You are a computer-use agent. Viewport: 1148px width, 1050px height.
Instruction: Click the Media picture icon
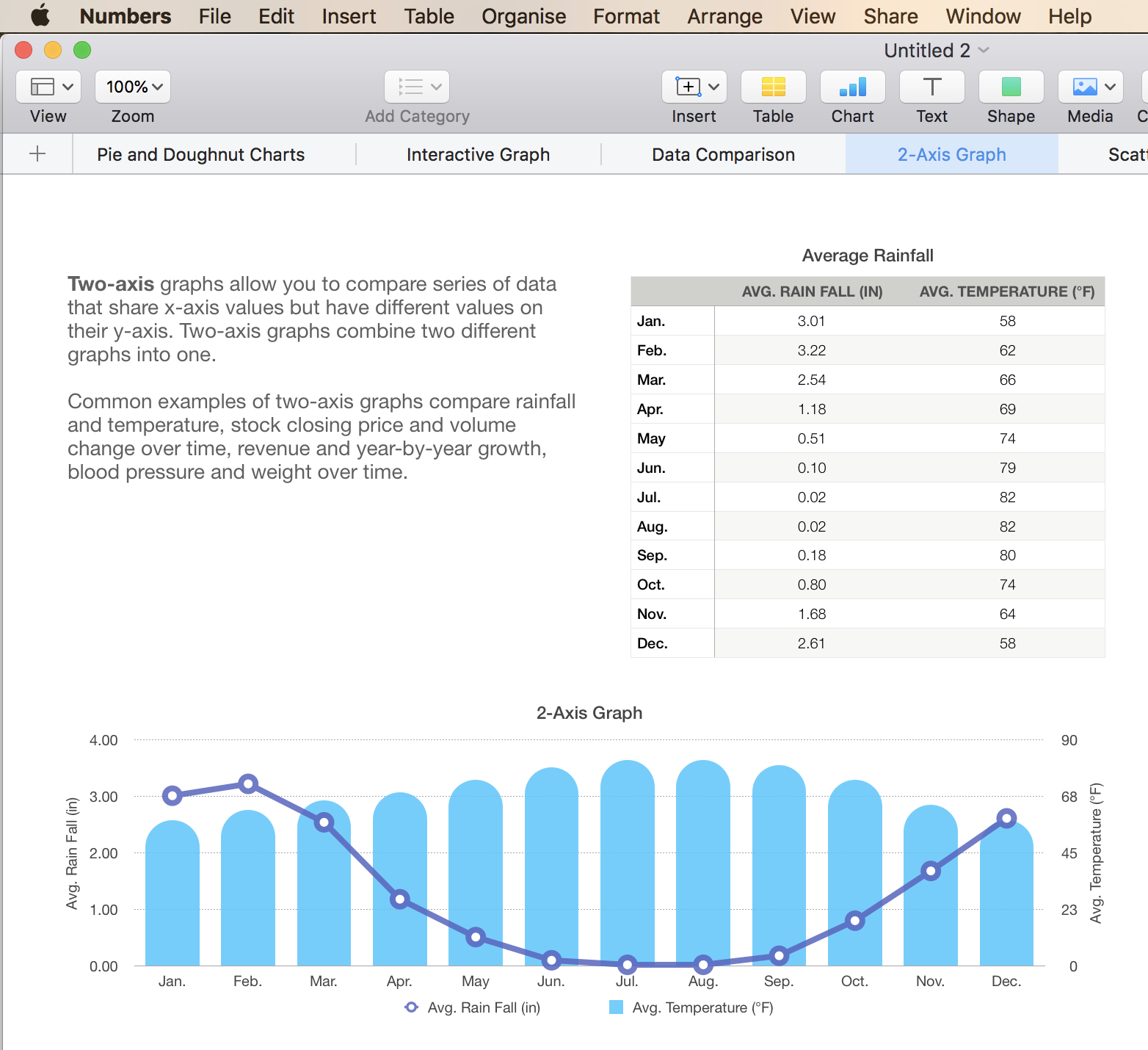pyautogui.click(x=1085, y=87)
